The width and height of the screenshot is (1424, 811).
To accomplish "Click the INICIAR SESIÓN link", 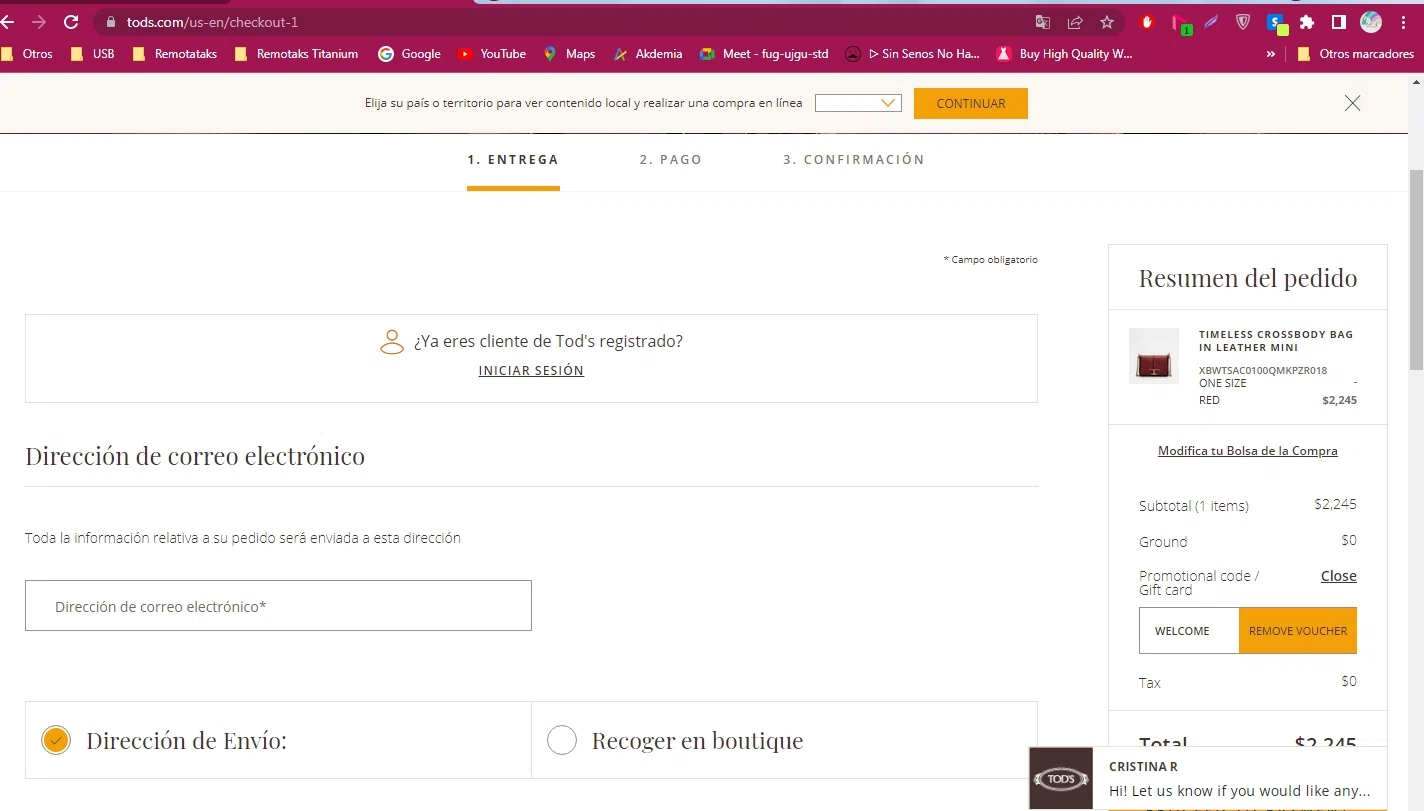I will pos(531,371).
